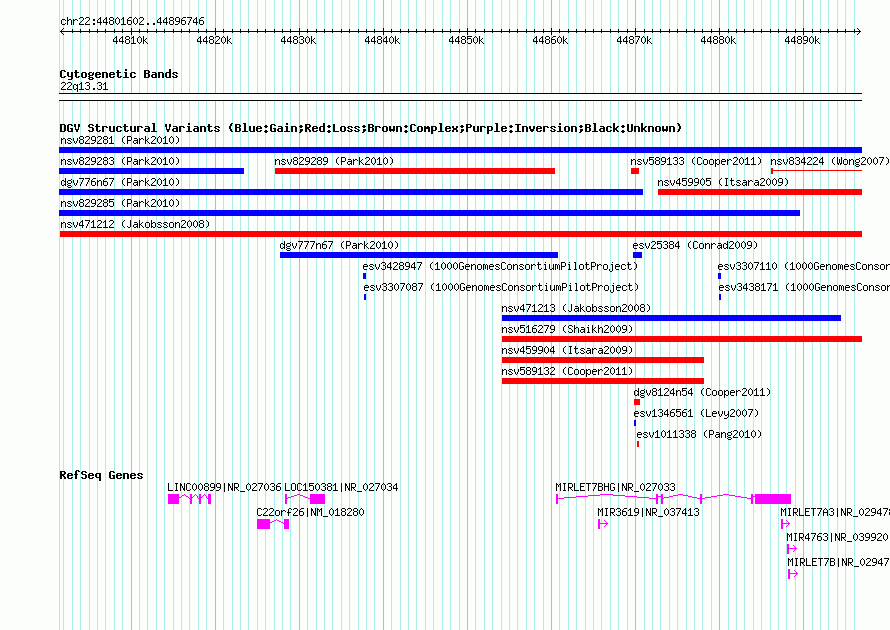Click the MIR4763 arrow glyph
The height and width of the screenshot is (630, 890).
pyautogui.click(x=792, y=549)
